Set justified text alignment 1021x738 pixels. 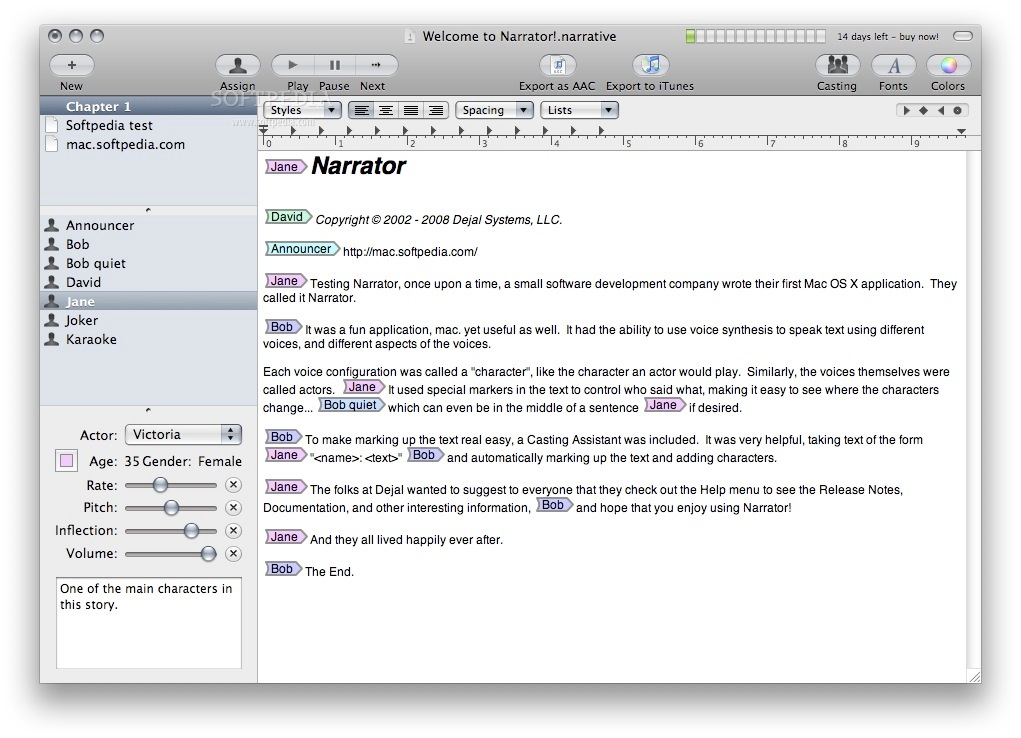pyautogui.click(x=411, y=110)
